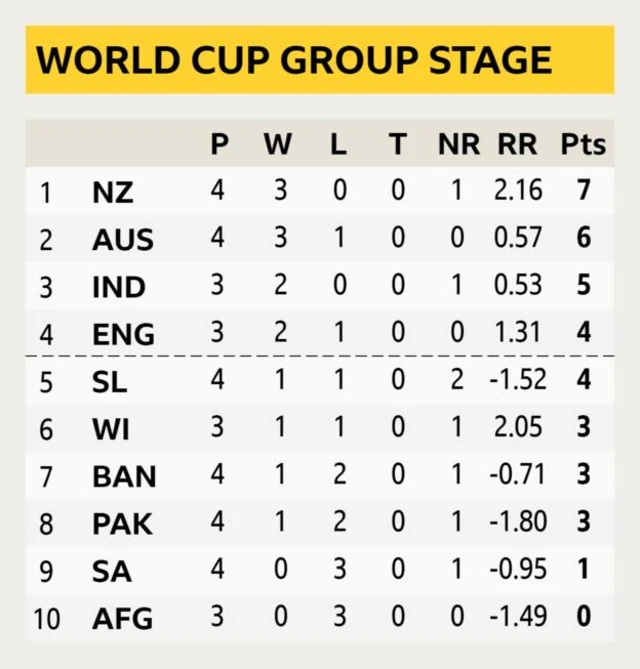Select the SL team name

click(x=109, y=383)
